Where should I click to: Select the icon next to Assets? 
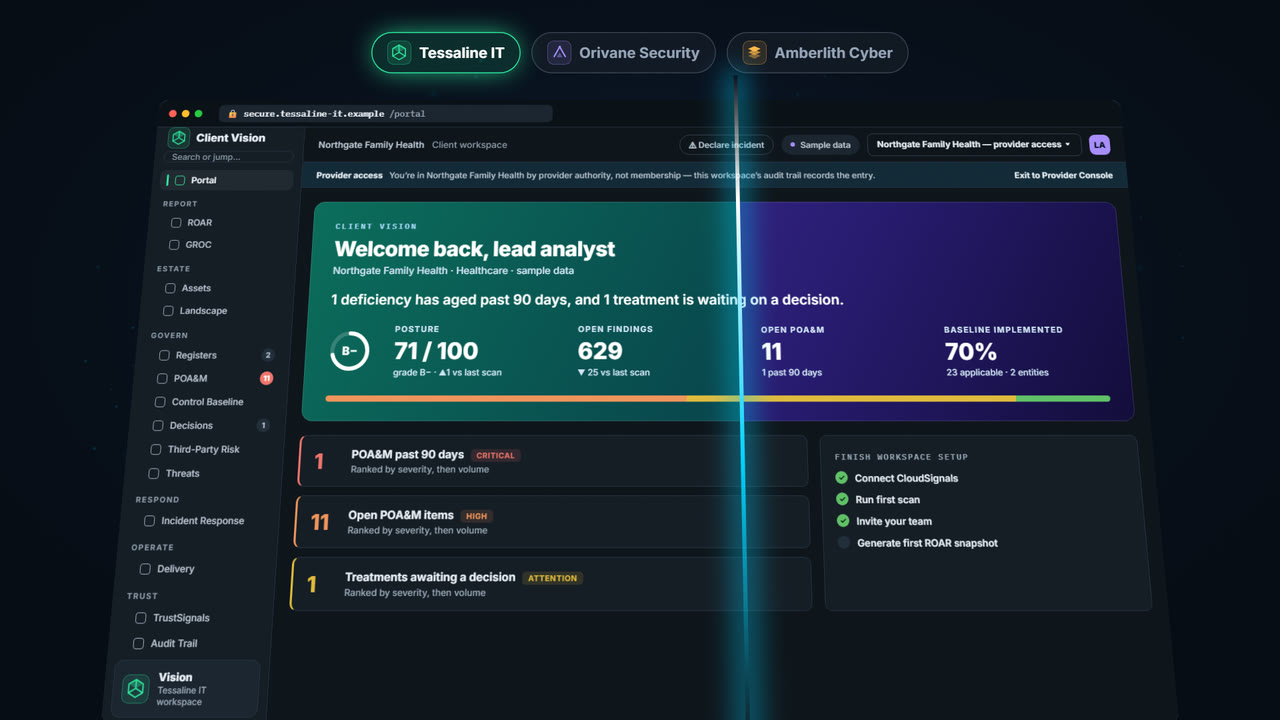click(170, 288)
